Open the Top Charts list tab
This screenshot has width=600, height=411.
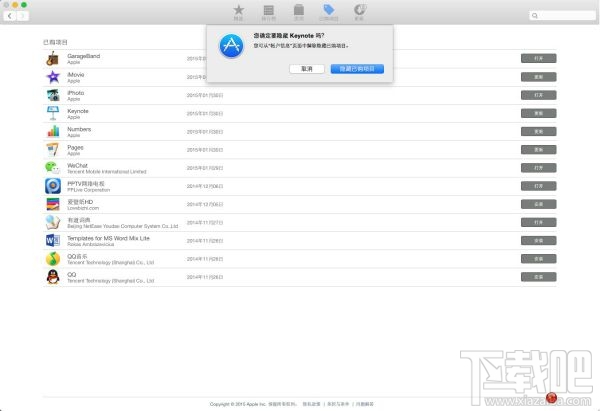click(x=269, y=12)
